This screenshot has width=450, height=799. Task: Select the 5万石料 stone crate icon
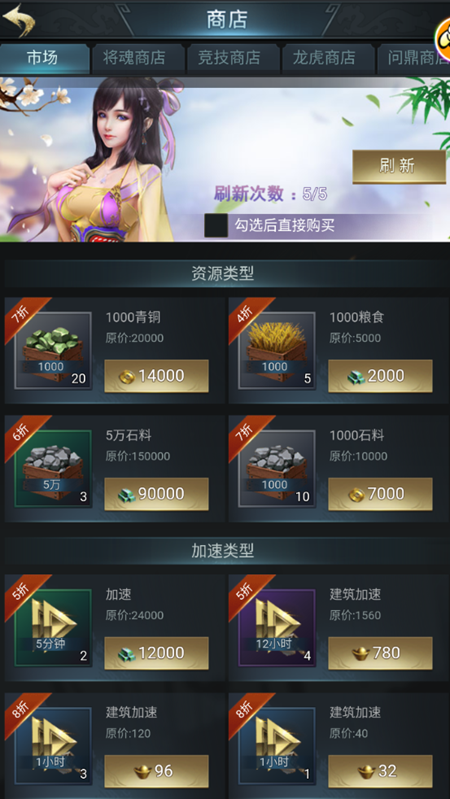click(53, 469)
